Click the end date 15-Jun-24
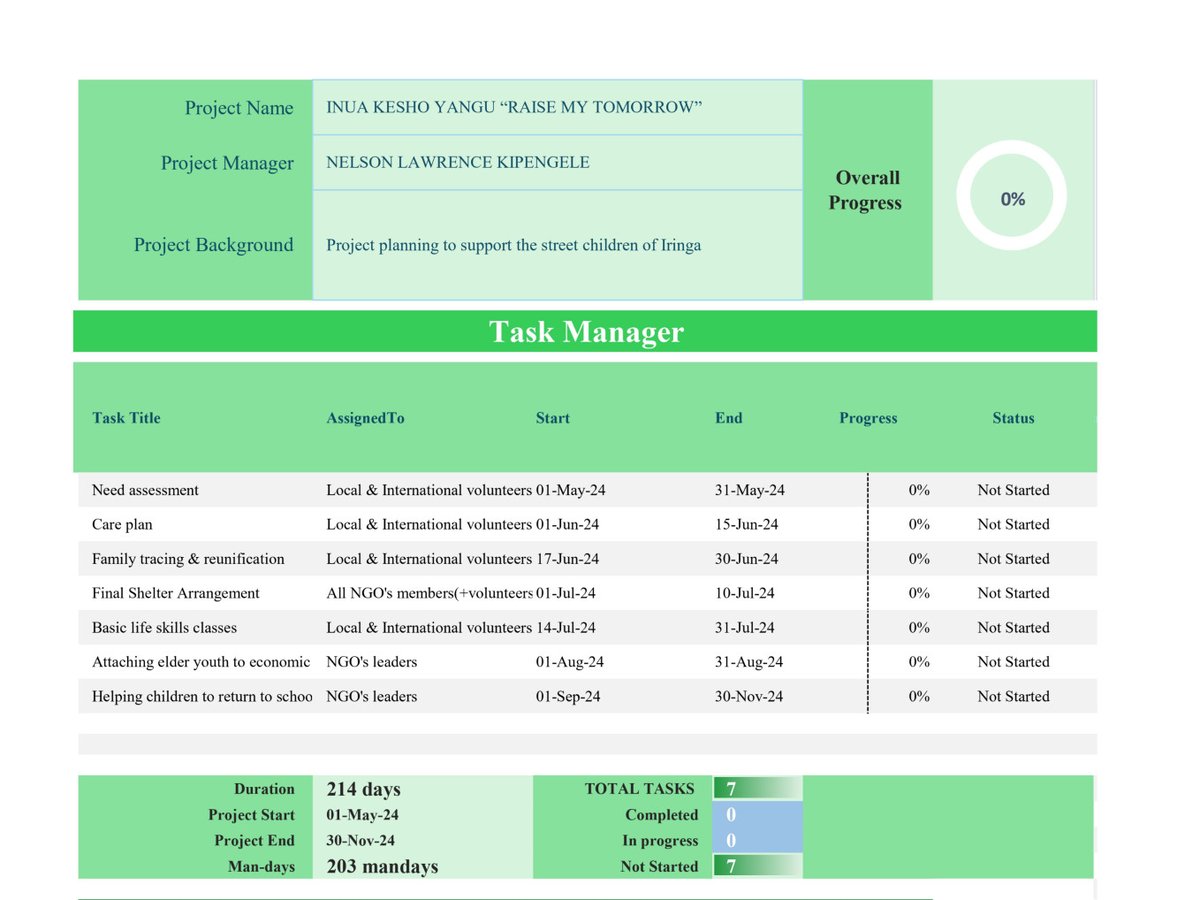This screenshot has width=1200, height=900. [746, 524]
